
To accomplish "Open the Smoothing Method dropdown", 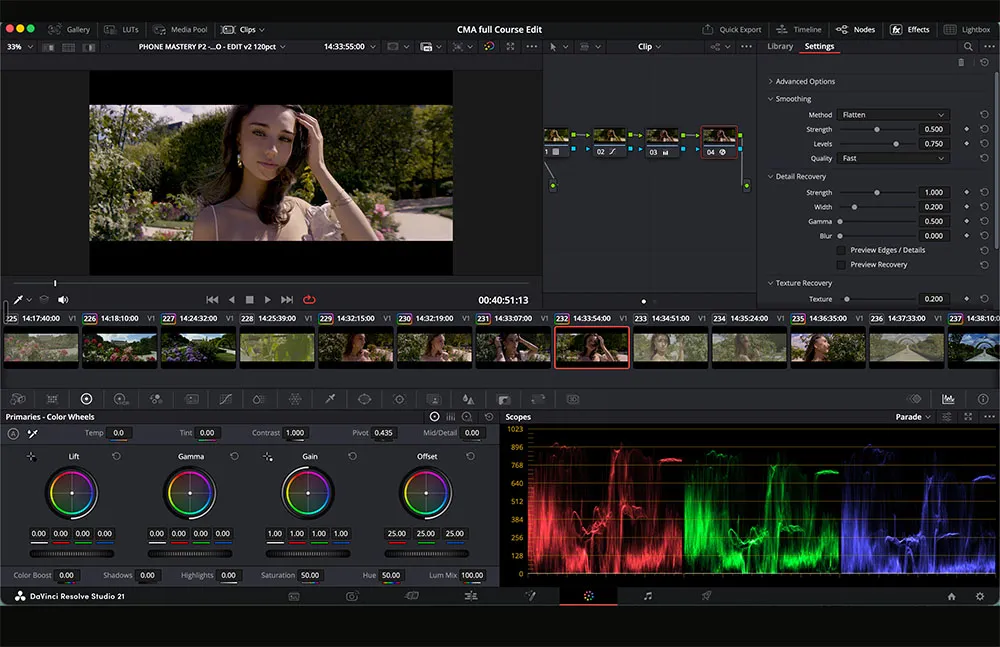I will click(893, 115).
